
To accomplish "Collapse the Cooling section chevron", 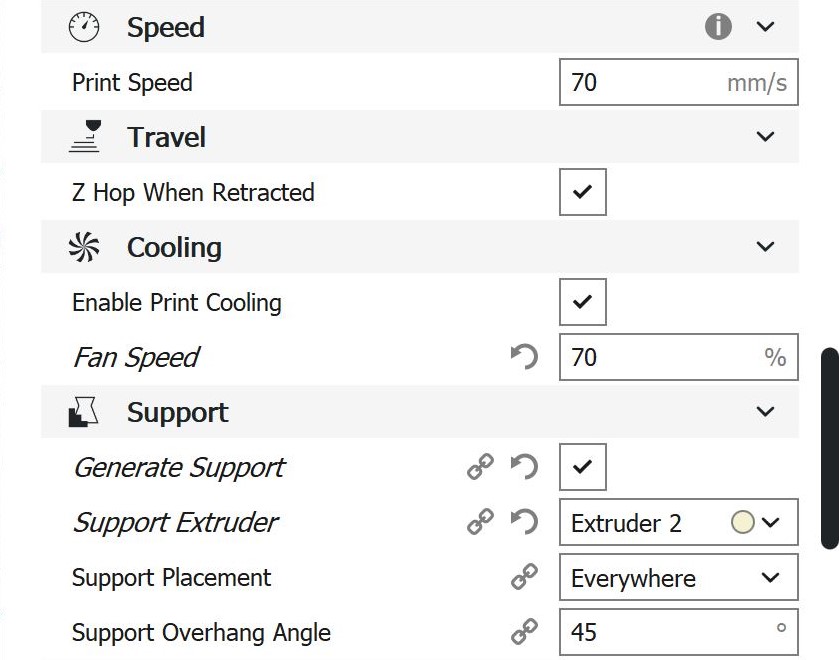I will (x=766, y=247).
